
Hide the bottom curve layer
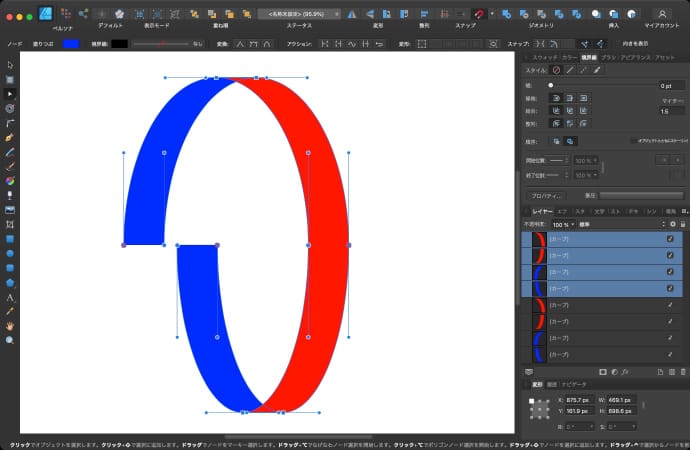pyautogui.click(x=670, y=353)
